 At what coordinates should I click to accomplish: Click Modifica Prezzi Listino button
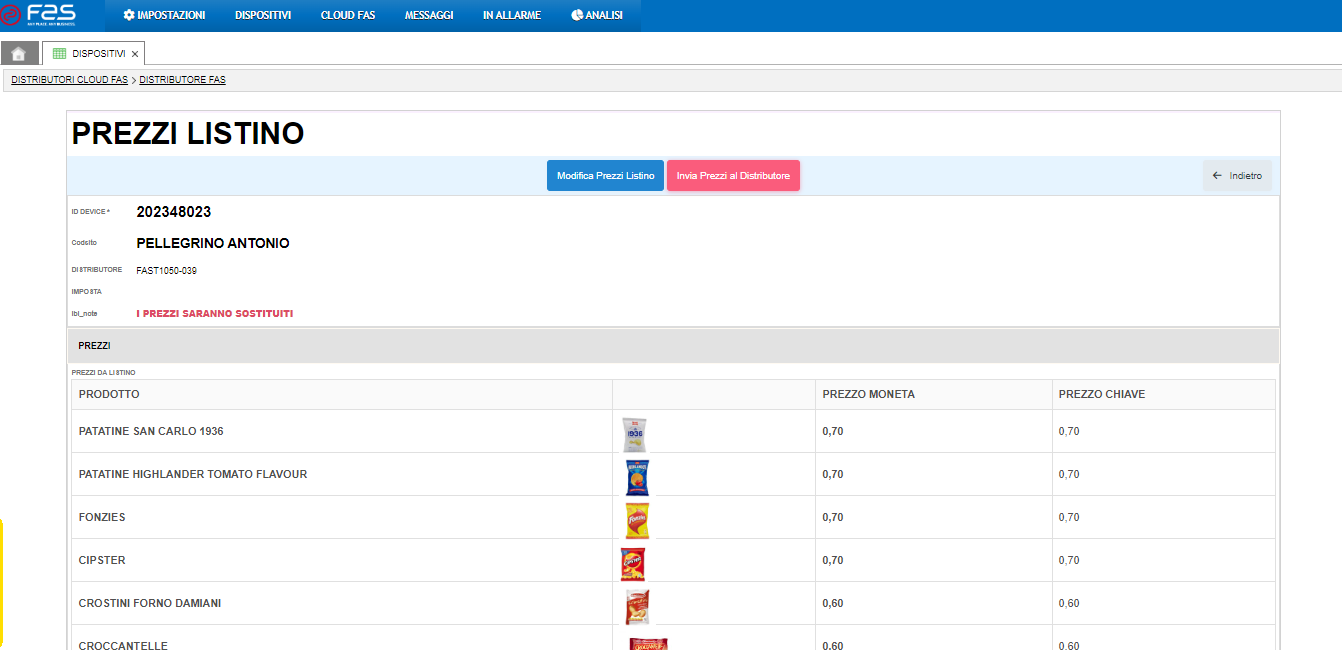pyautogui.click(x=605, y=176)
